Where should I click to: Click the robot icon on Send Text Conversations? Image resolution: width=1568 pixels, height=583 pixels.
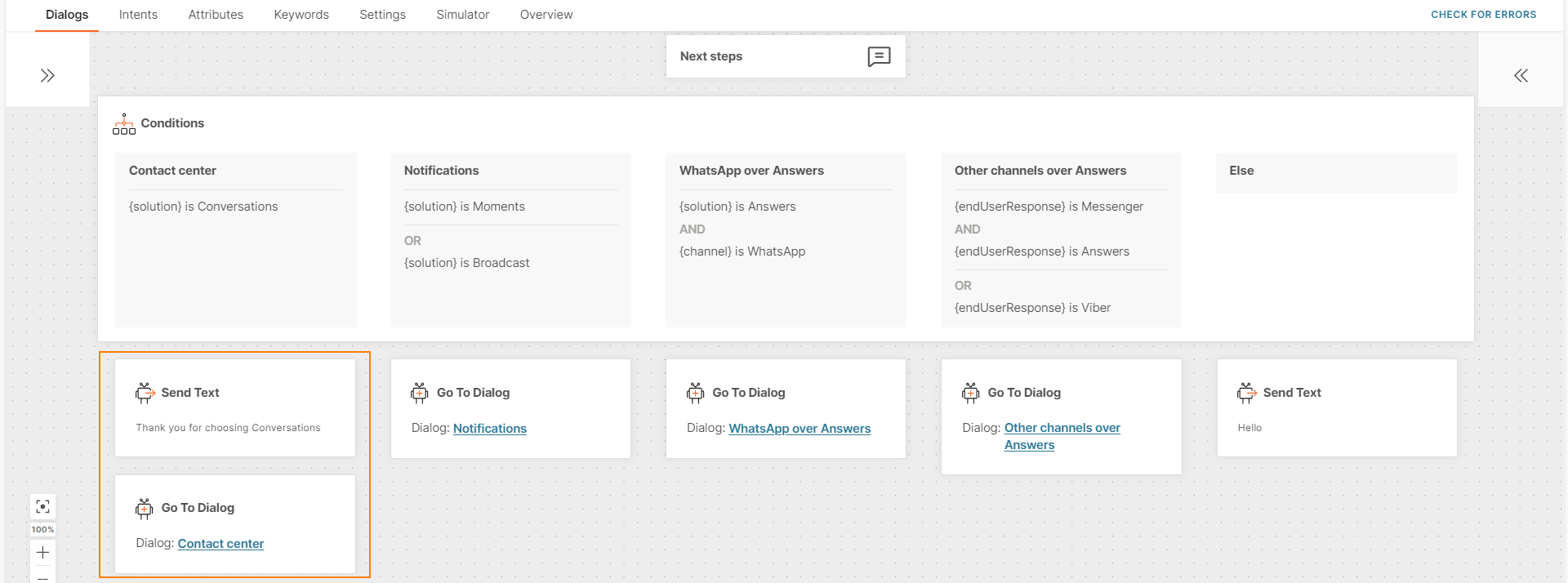145,393
